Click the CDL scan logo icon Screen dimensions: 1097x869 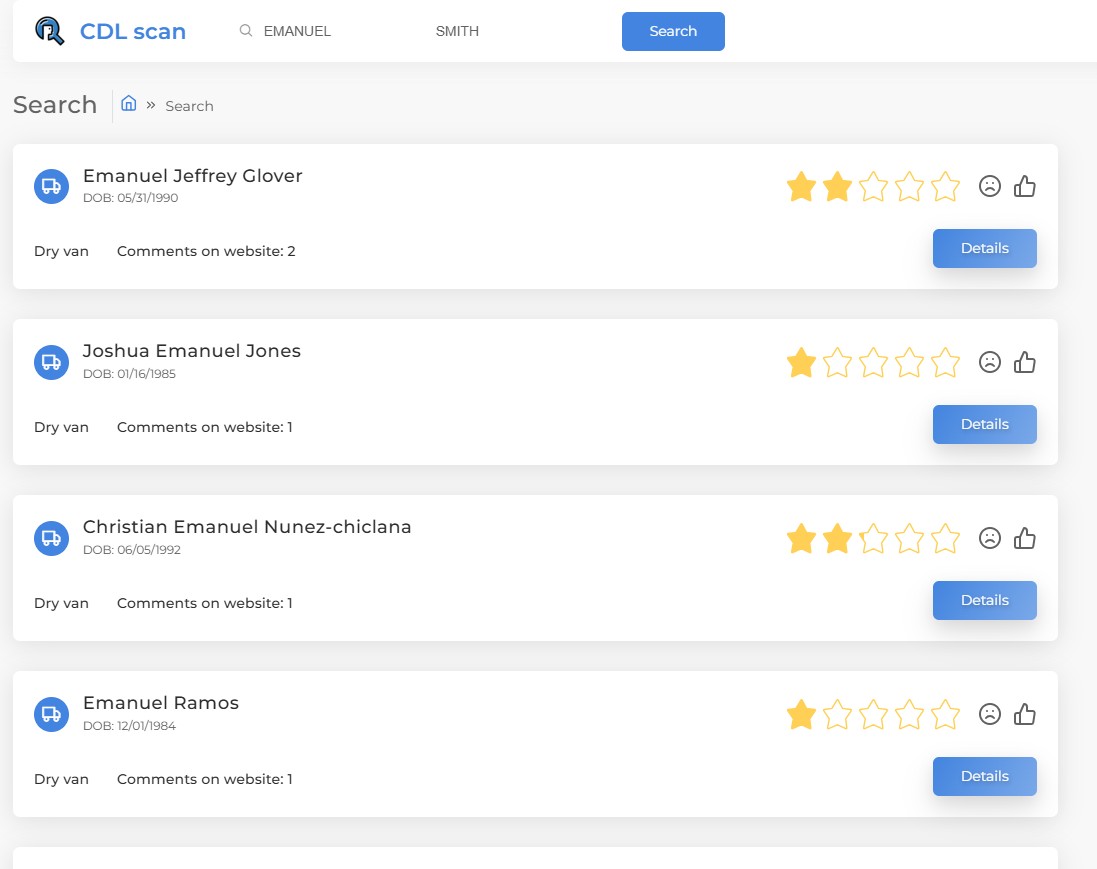tap(49, 31)
